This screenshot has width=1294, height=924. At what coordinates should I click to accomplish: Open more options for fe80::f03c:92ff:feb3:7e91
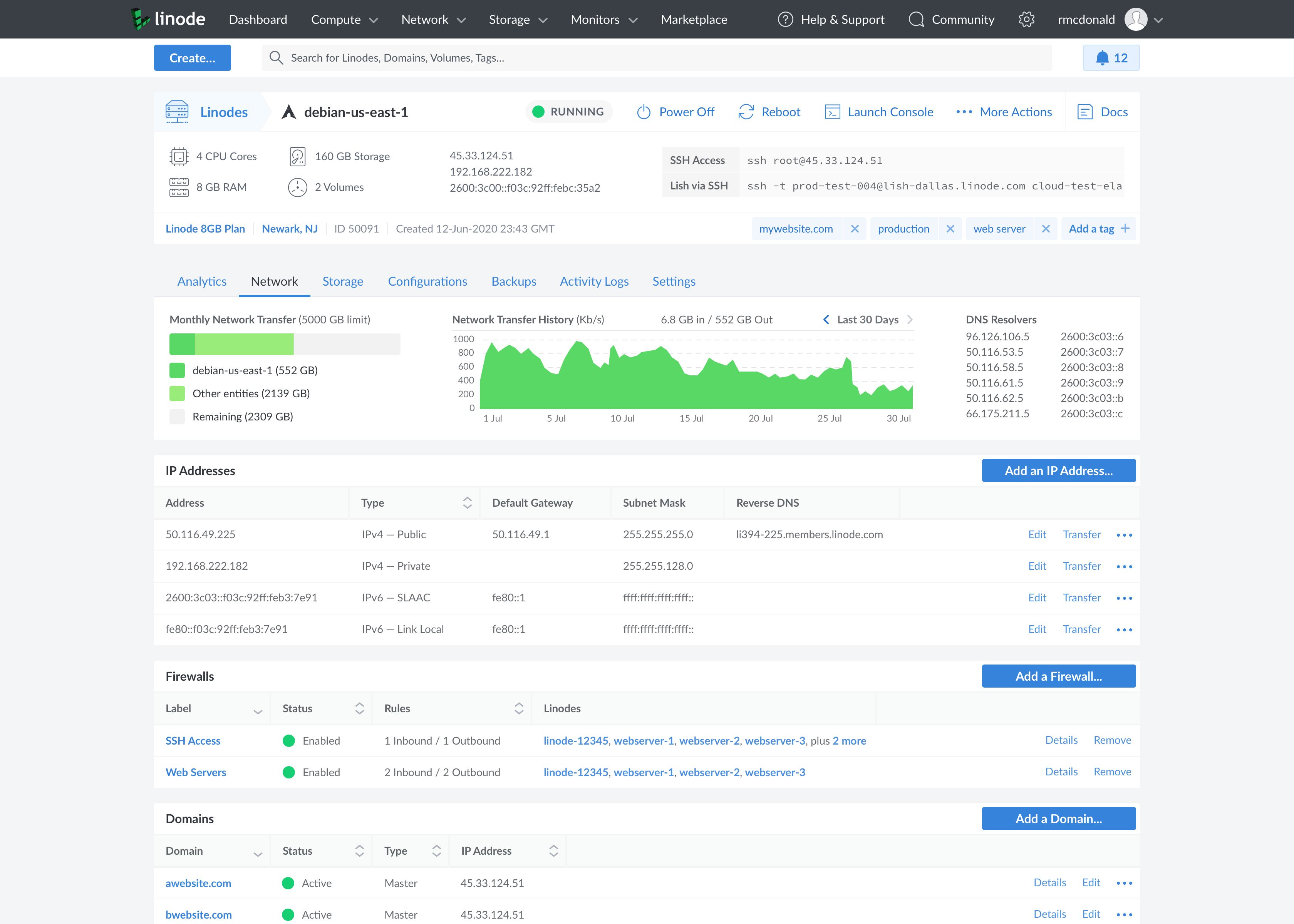pyautogui.click(x=1125, y=630)
